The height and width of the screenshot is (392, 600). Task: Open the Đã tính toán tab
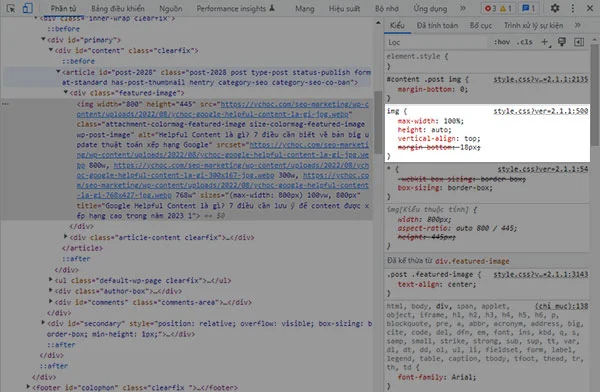437,26
